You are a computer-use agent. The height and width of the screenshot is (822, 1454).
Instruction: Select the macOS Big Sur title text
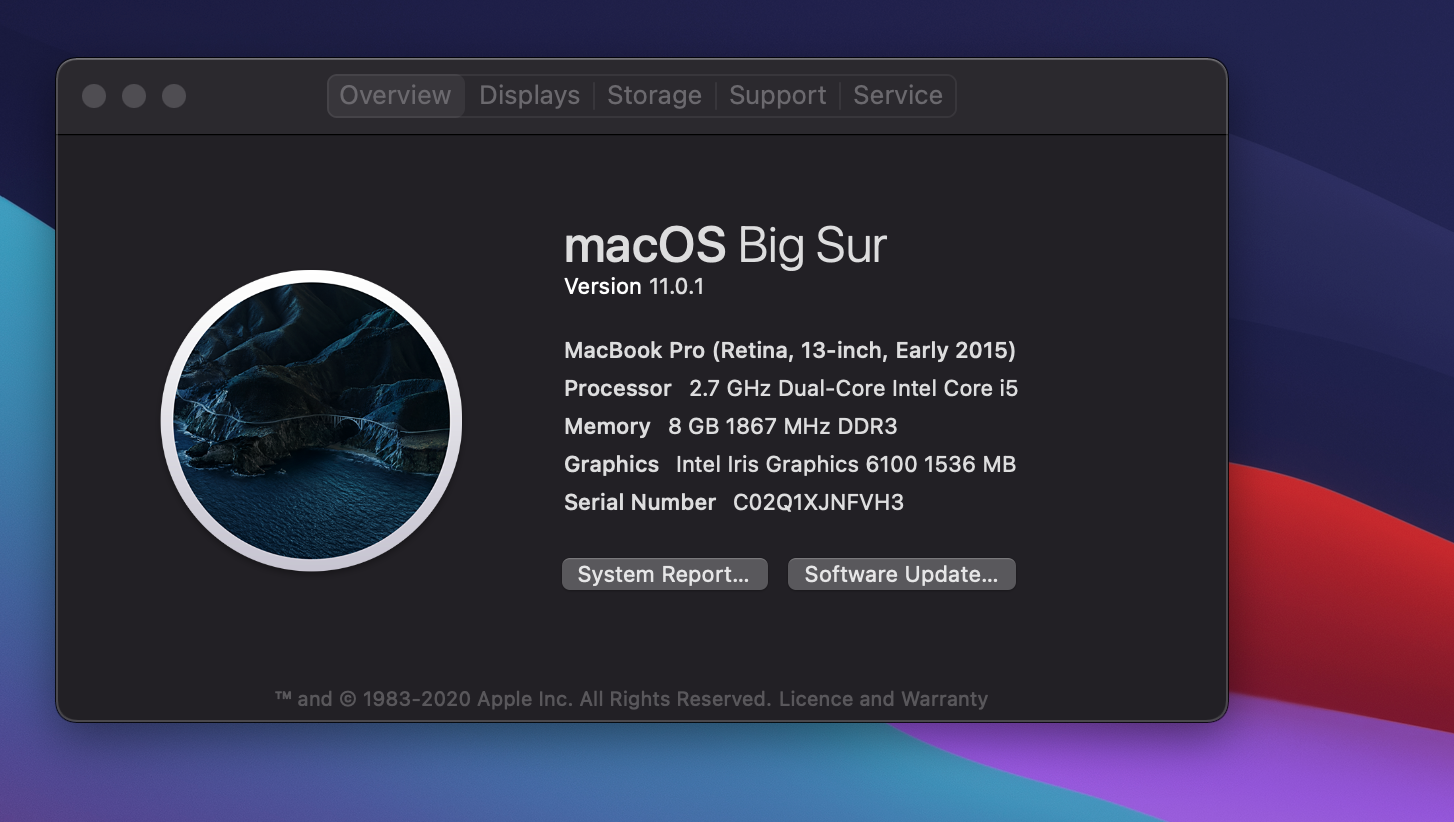coord(725,245)
